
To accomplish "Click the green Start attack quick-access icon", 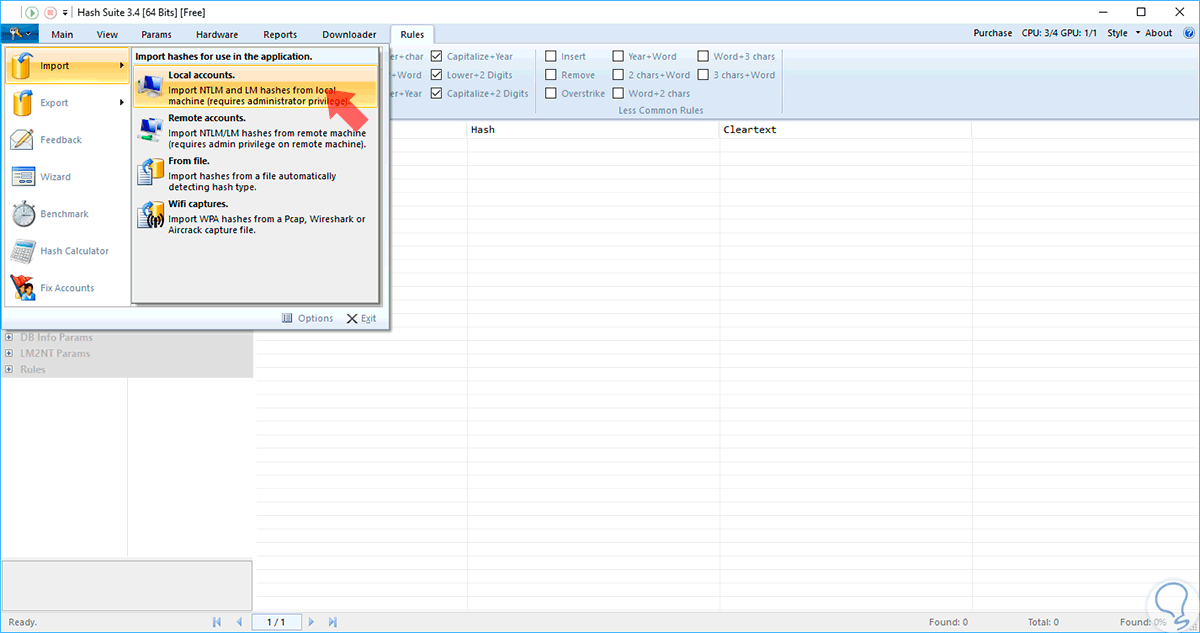I will pyautogui.click(x=32, y=12).
